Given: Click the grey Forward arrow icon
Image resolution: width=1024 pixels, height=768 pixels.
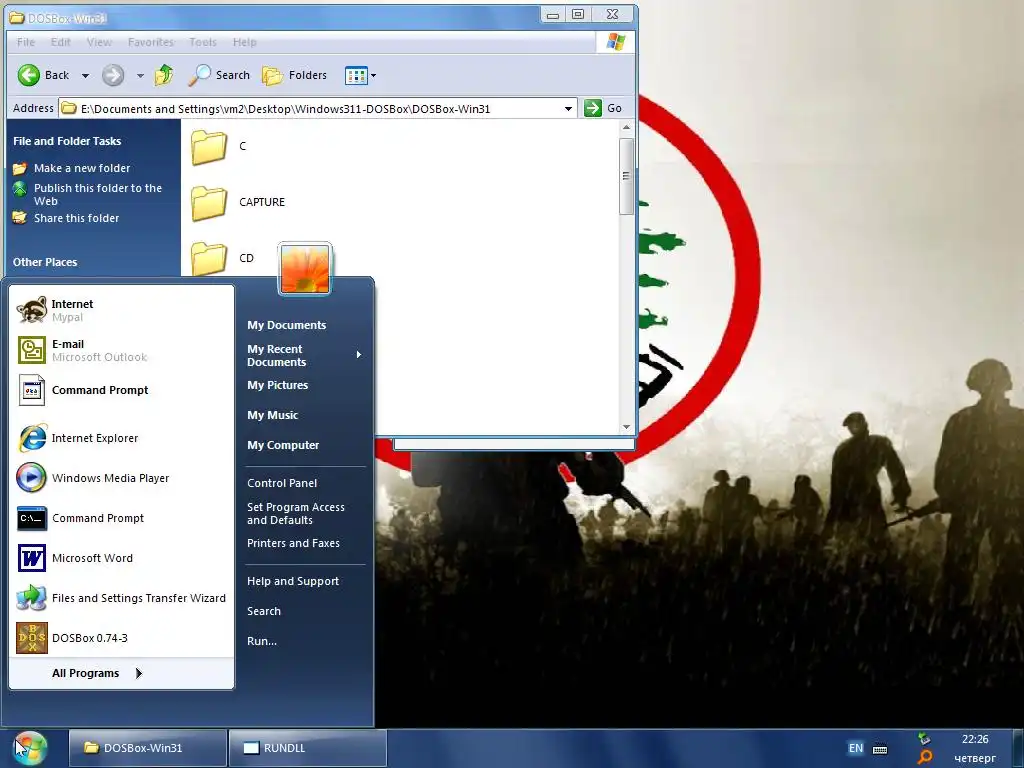Looking at the screenshot, I should point(113,75).
